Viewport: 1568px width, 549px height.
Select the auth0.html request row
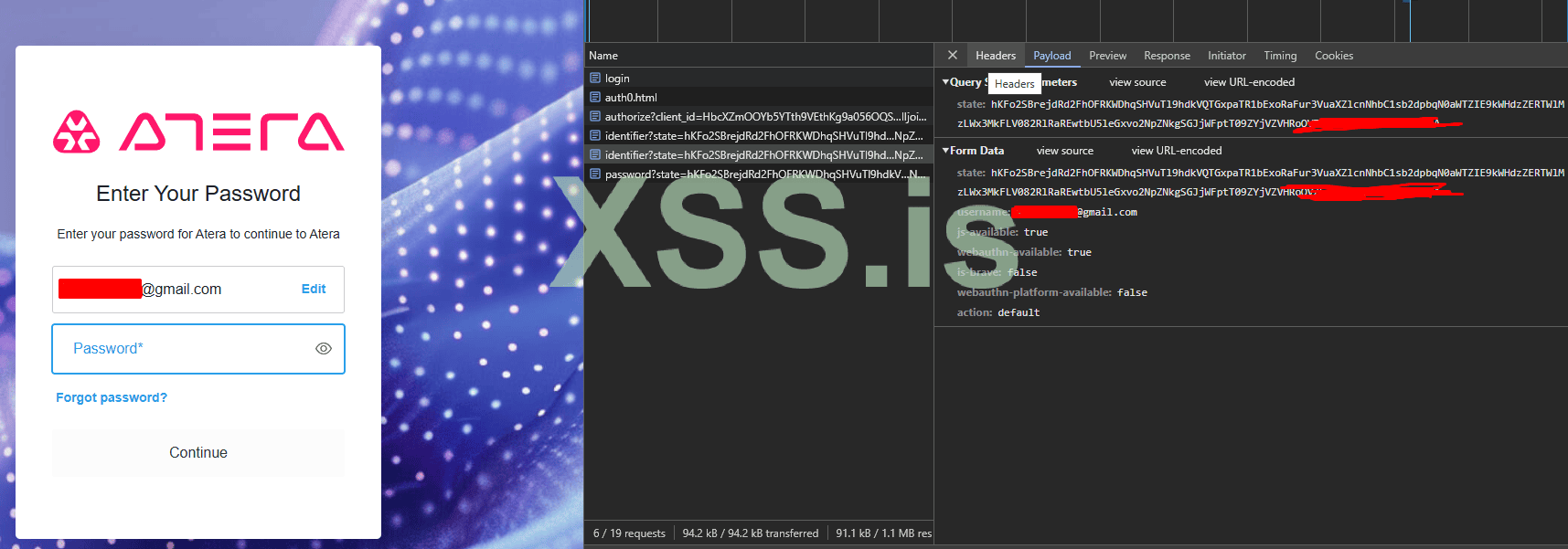tap(759, 98)
